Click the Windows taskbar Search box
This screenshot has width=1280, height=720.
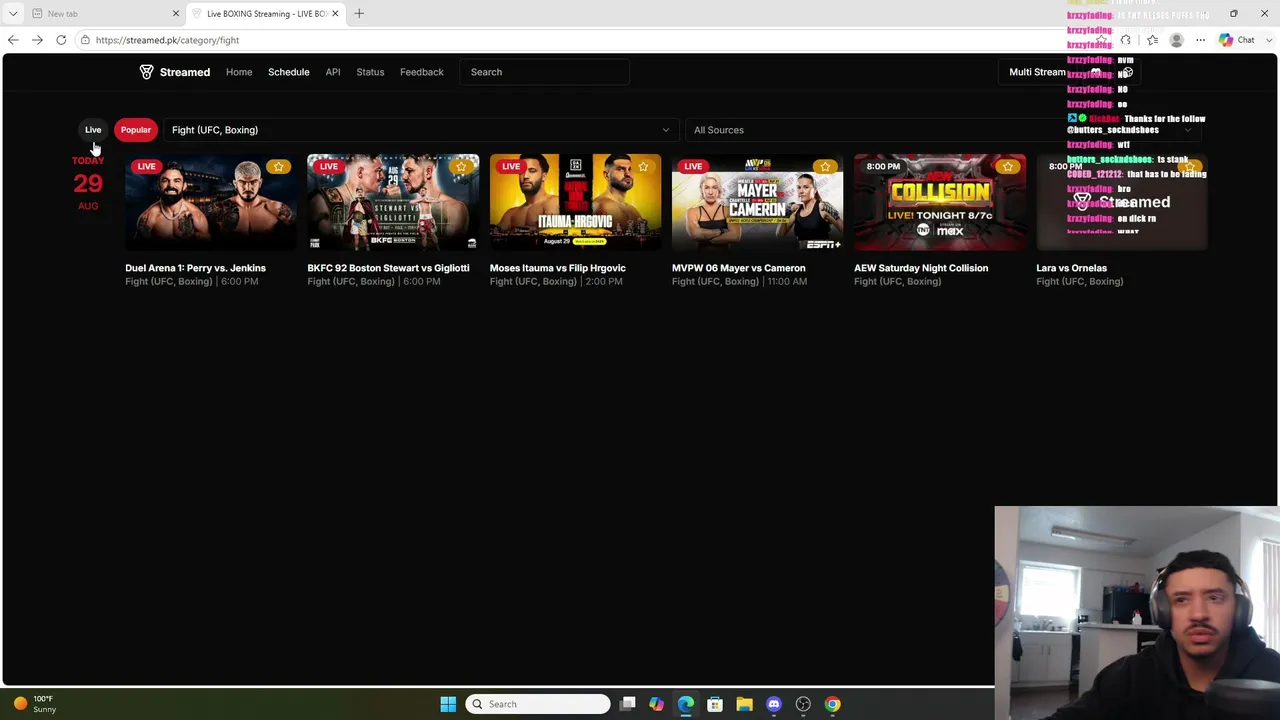[x=538, y=704]
